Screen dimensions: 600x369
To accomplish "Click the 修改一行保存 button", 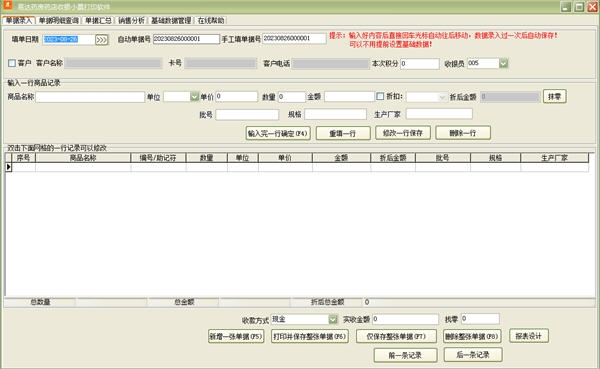I will pos(403,133).
